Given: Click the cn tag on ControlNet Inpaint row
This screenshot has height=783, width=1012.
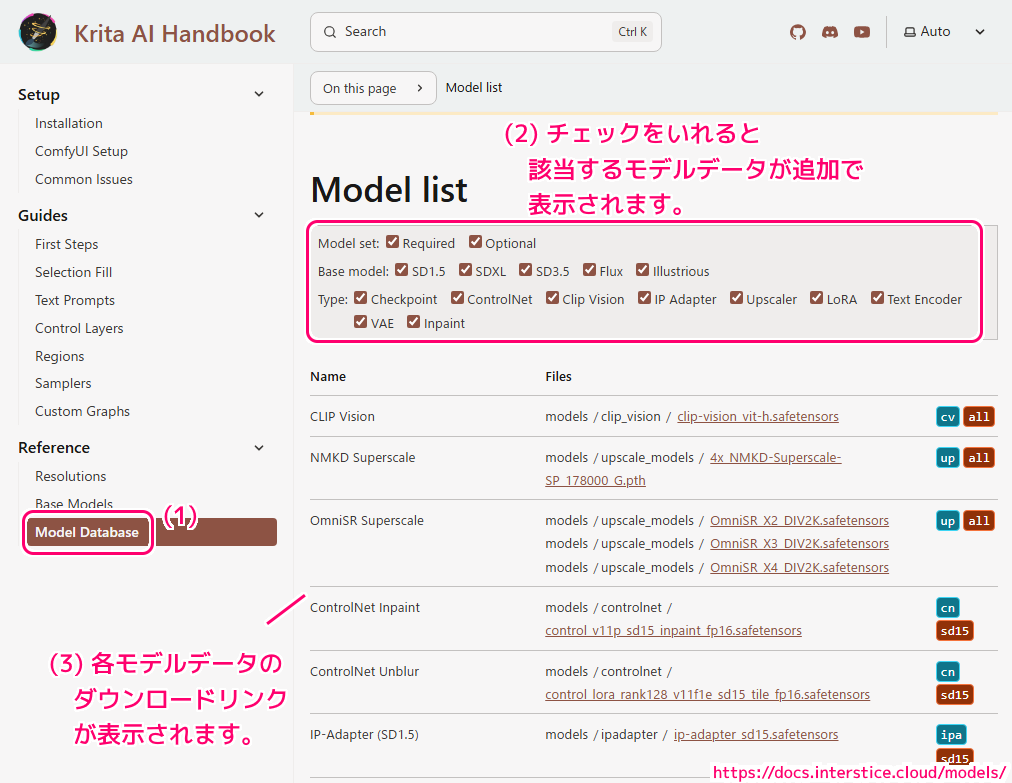Looking at the screenshot, I should [947, 608].
